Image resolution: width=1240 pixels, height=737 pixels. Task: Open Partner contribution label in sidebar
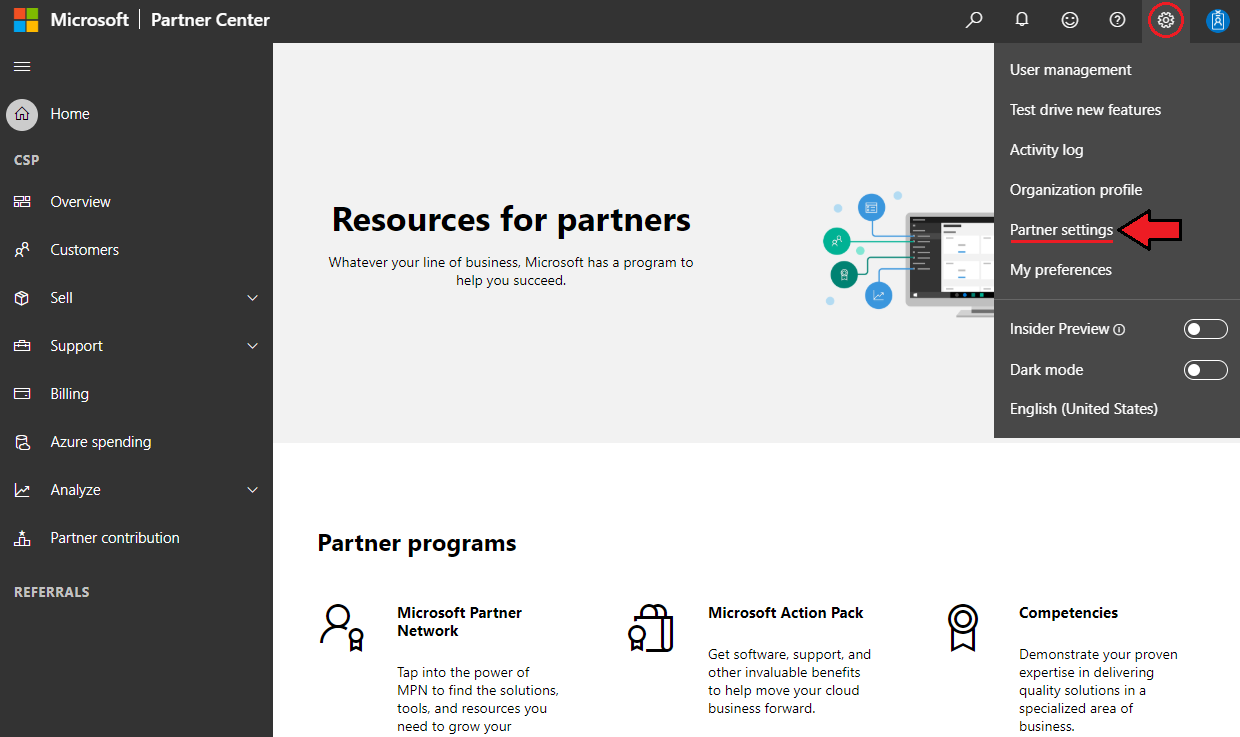click(115, 538)
